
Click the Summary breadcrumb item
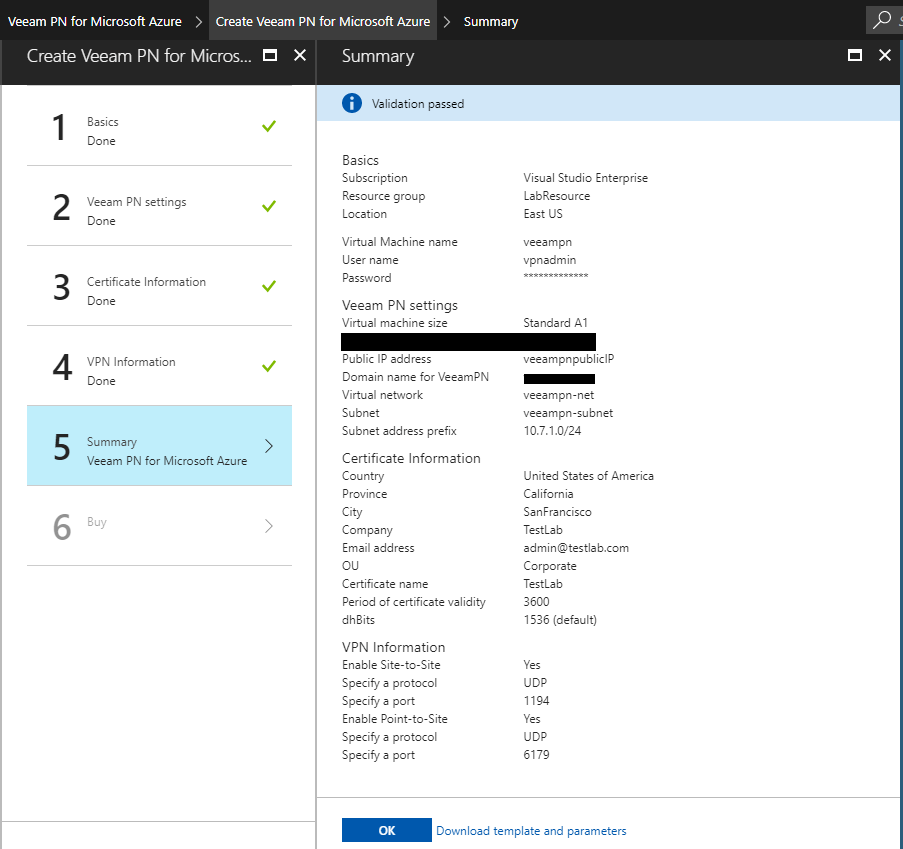(x=491, y=21)
